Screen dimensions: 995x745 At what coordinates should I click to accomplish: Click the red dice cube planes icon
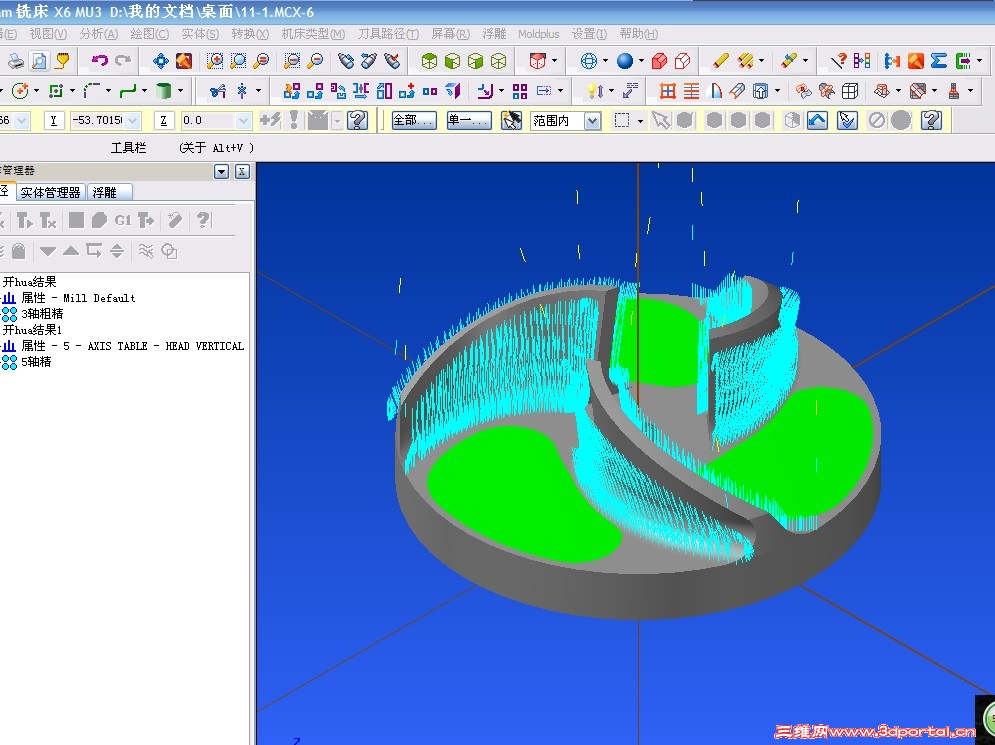[x=537, y=61]
